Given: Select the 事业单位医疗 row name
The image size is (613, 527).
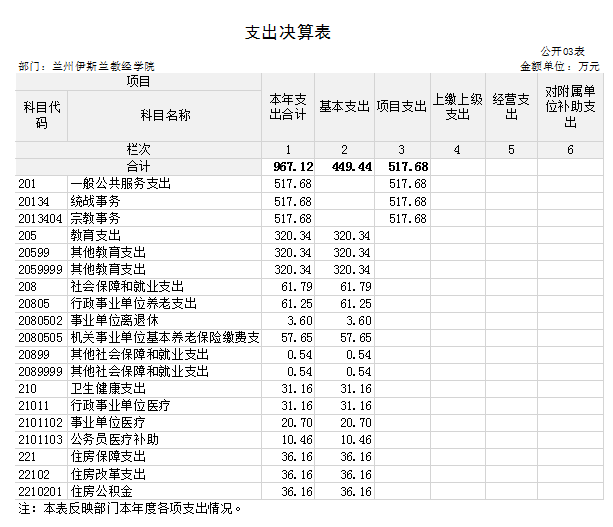Looking at the screenshot, I should (108, 423).
